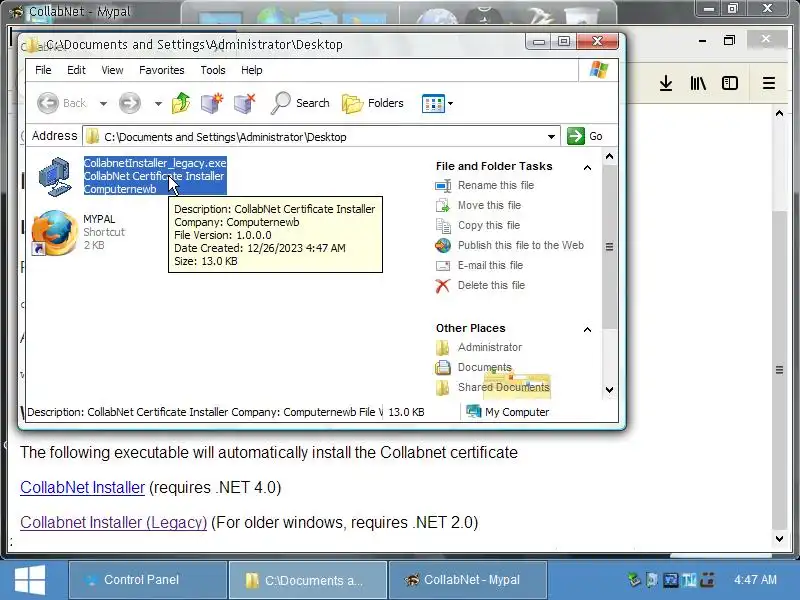Open the Library icon in Mypal toolbar
This screenshot has height=600, width=800.
(698, 83)
